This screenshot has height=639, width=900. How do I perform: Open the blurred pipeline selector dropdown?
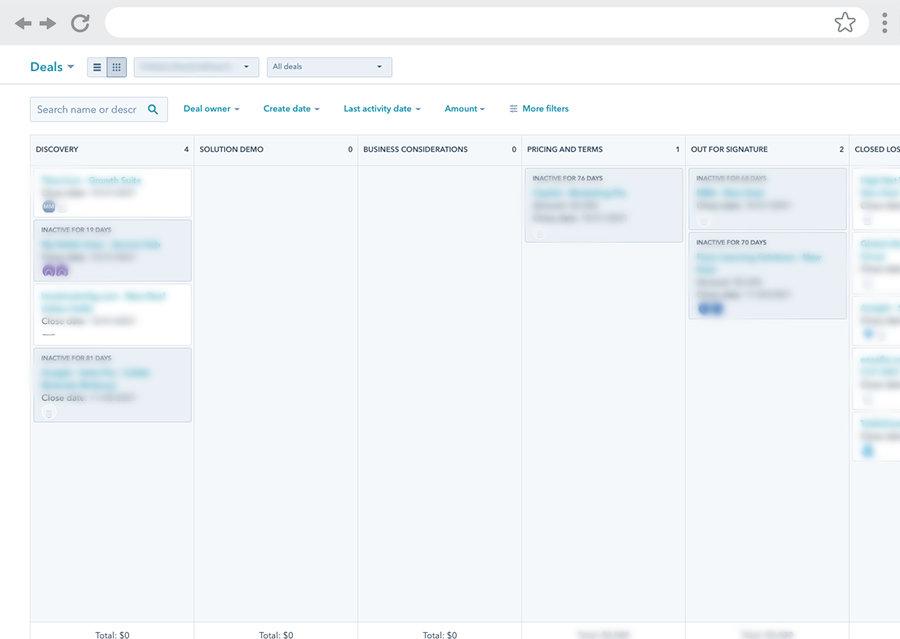pyautogui.click(x=196, y=67)
